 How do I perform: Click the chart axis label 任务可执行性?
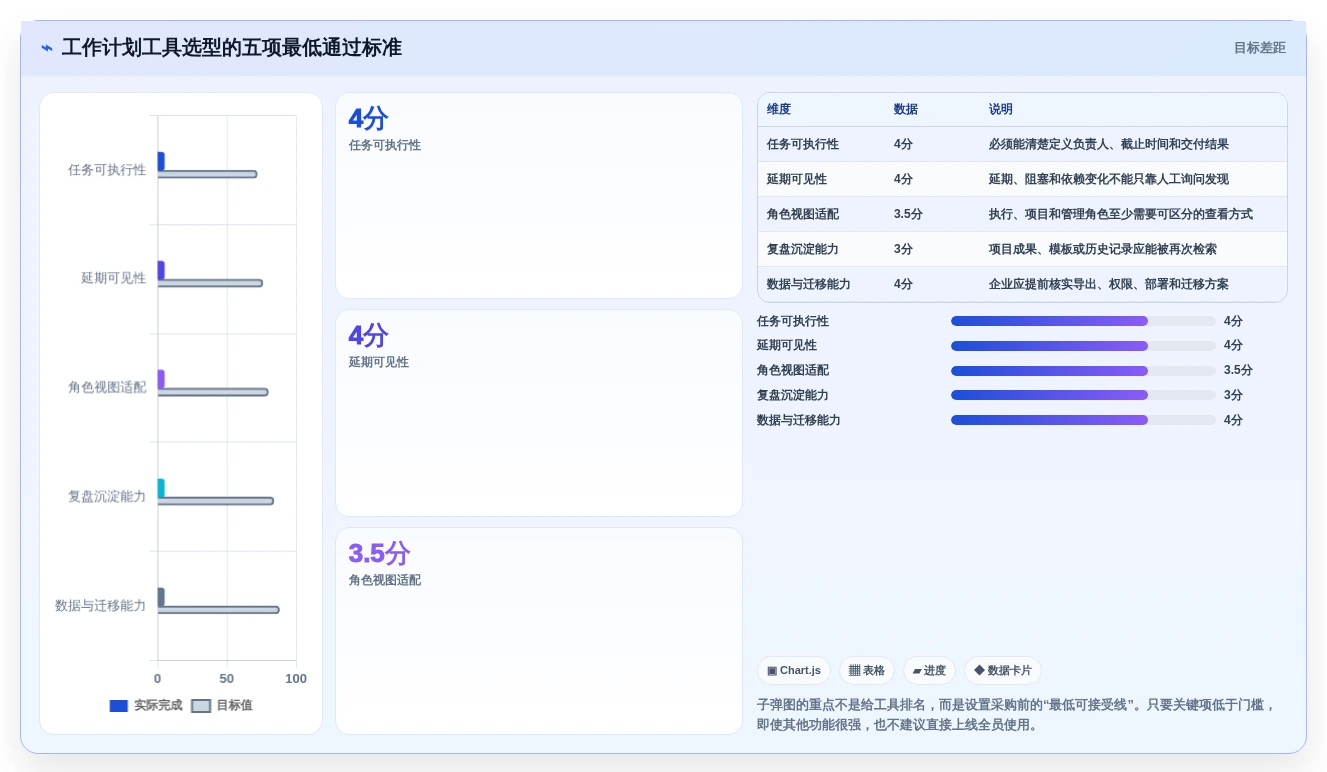(107, 170)
